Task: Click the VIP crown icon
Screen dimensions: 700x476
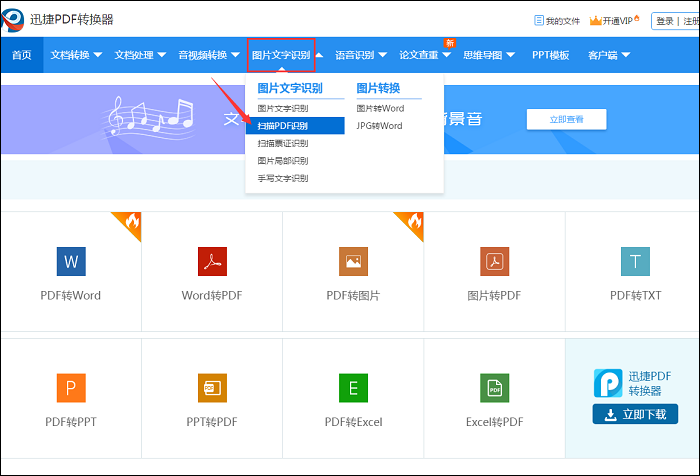Action: point(596,21)
